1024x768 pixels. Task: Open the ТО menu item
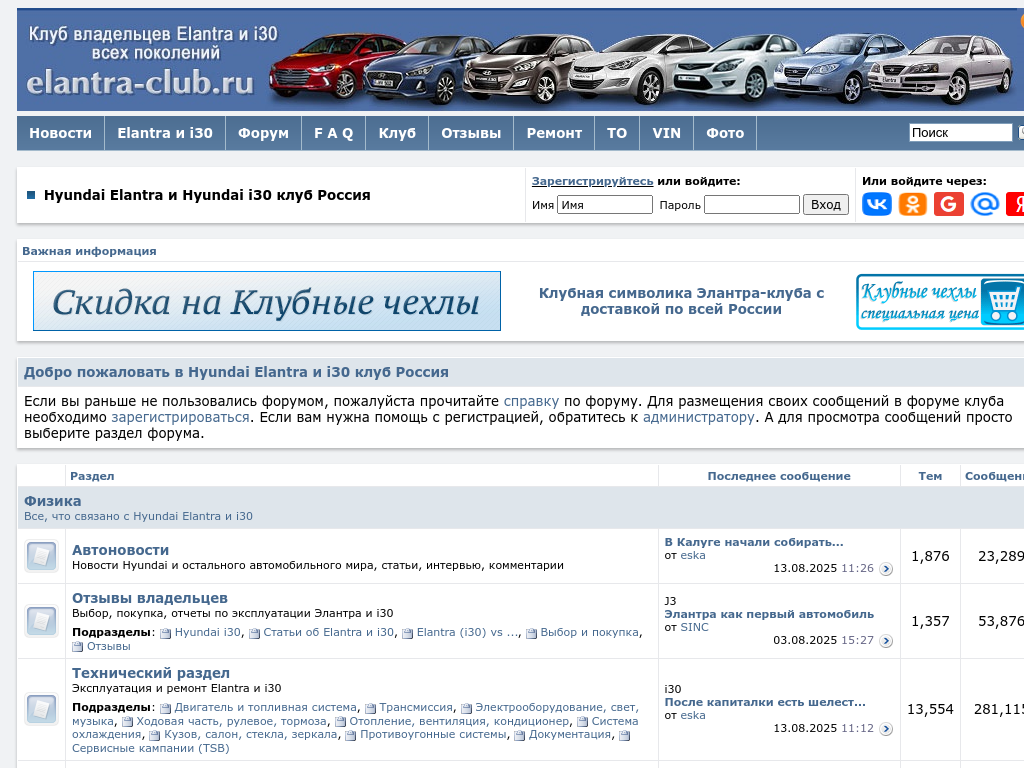point(616,133)
